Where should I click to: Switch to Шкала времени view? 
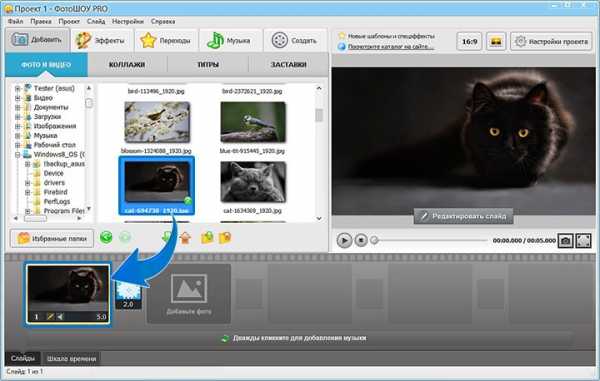coord(72,359)
